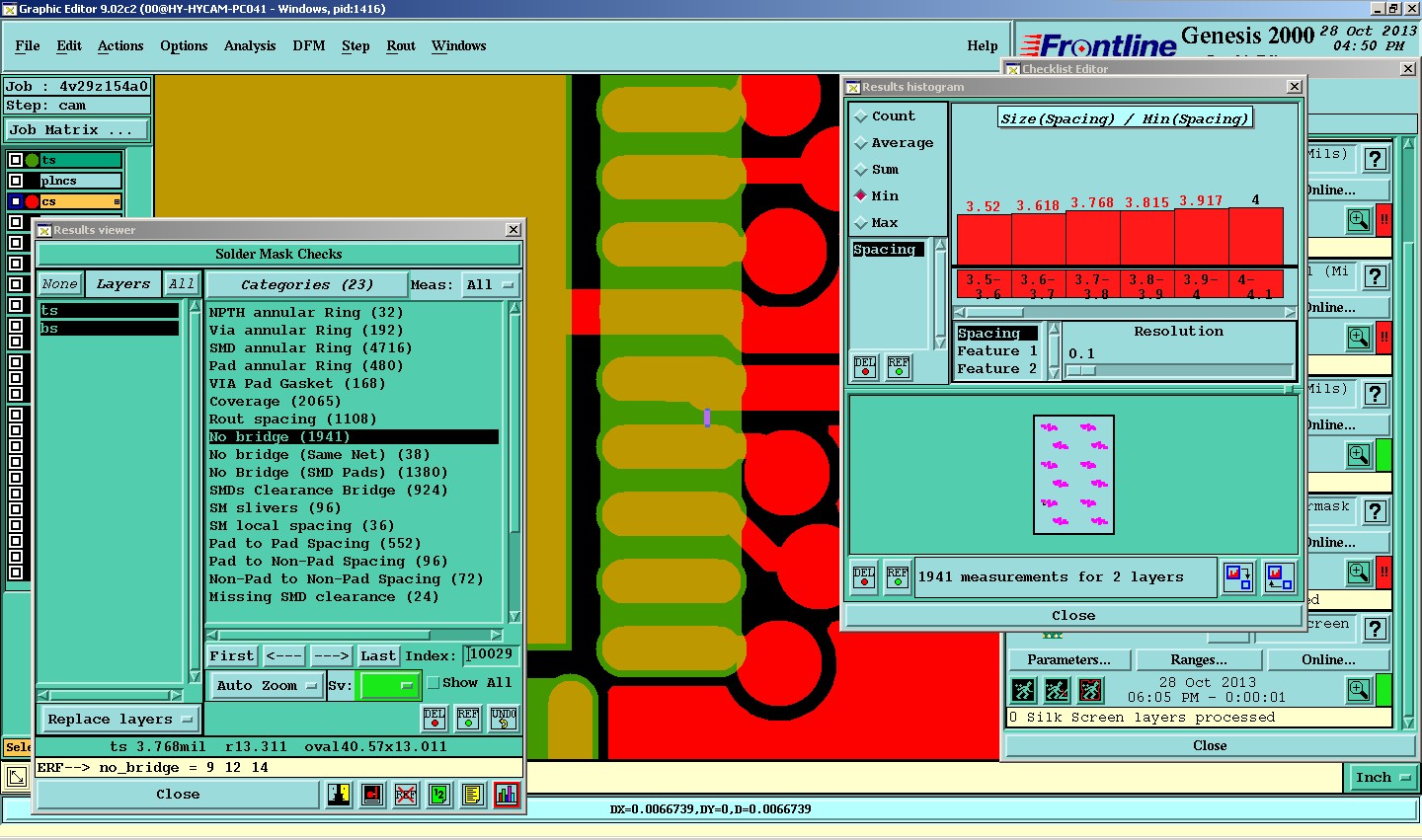
Task: Open the Edit menu
Action: click(69, 46)
